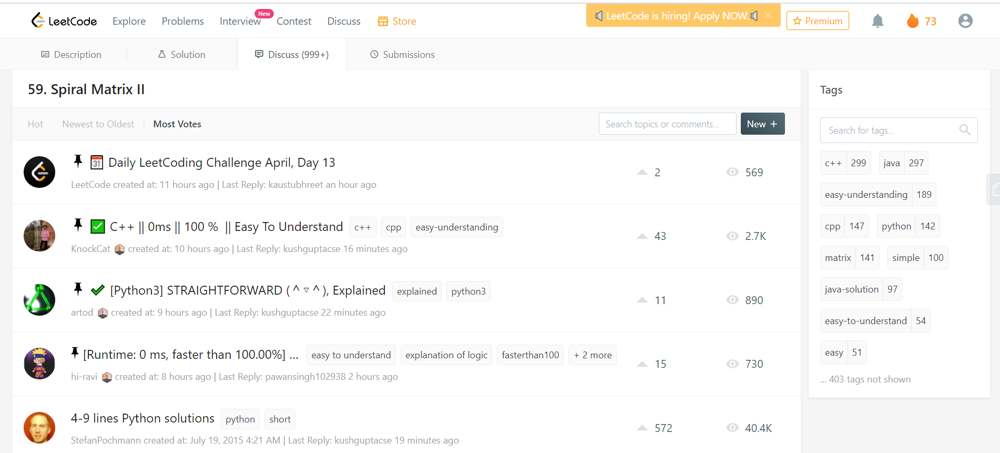Click author name KnockCat
Screen dimensions: 1000x453
91,249
